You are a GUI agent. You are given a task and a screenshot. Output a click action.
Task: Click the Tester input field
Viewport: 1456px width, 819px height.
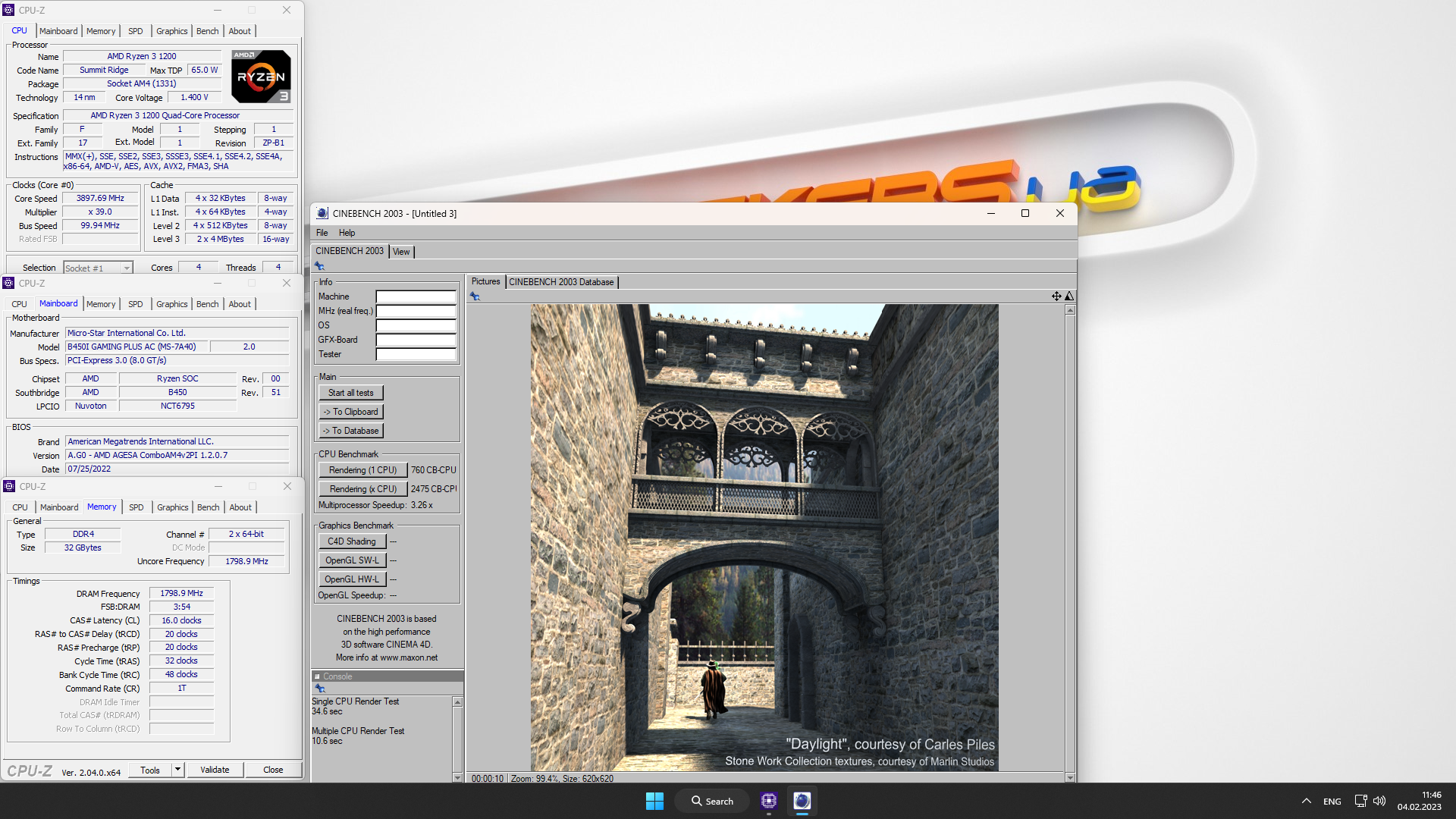click(416, 354)
